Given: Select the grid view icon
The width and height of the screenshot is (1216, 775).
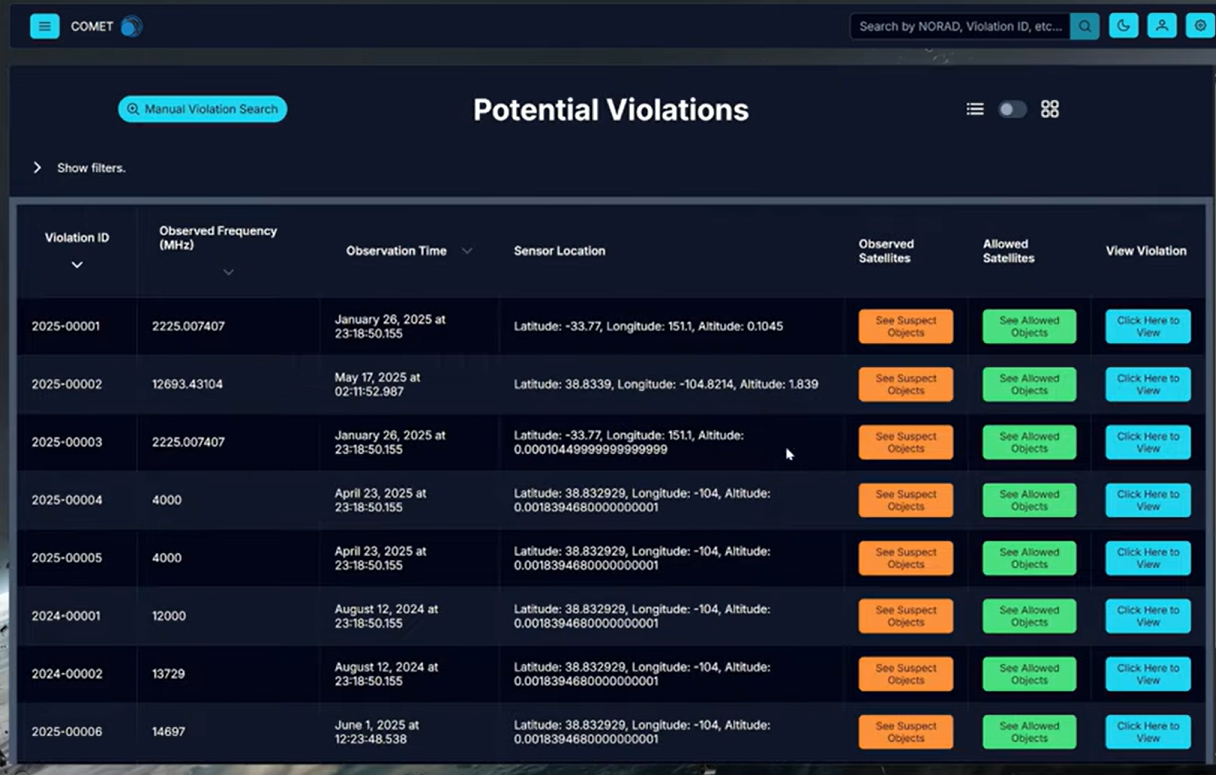Looking at the screenshot, I should click(x=1049, y=109).
